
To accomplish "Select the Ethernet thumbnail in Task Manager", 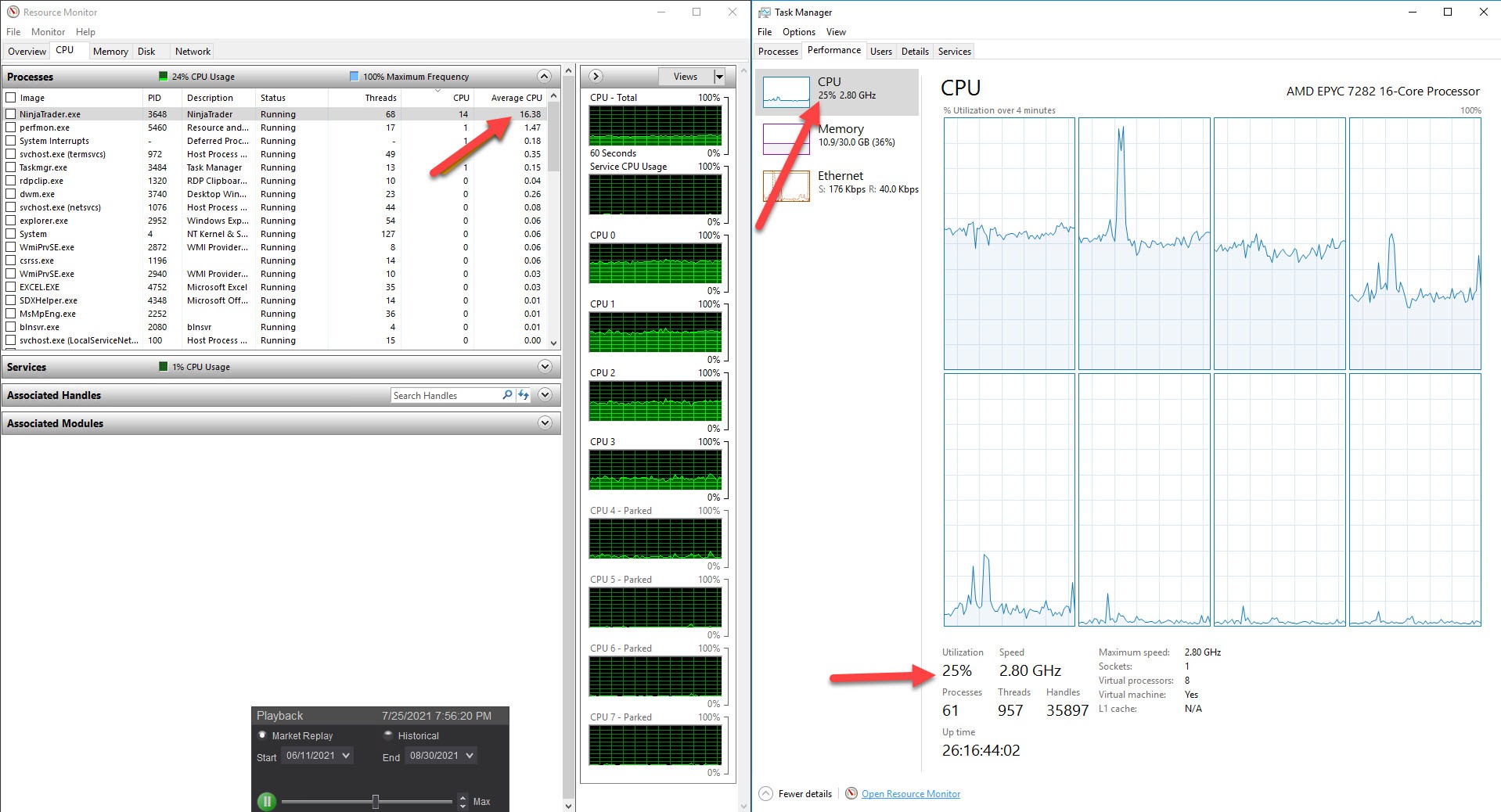I will point(786,186).
